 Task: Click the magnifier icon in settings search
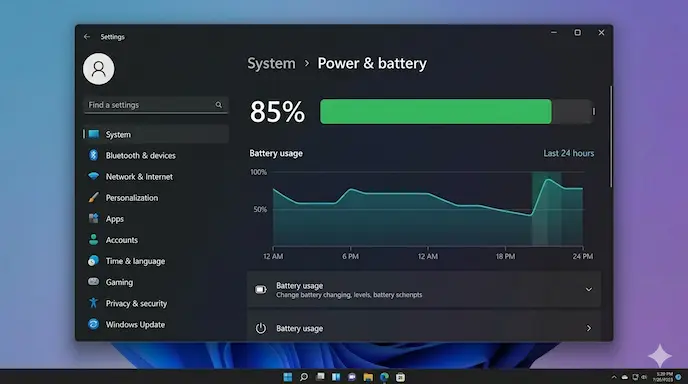[x=219, y=105]
